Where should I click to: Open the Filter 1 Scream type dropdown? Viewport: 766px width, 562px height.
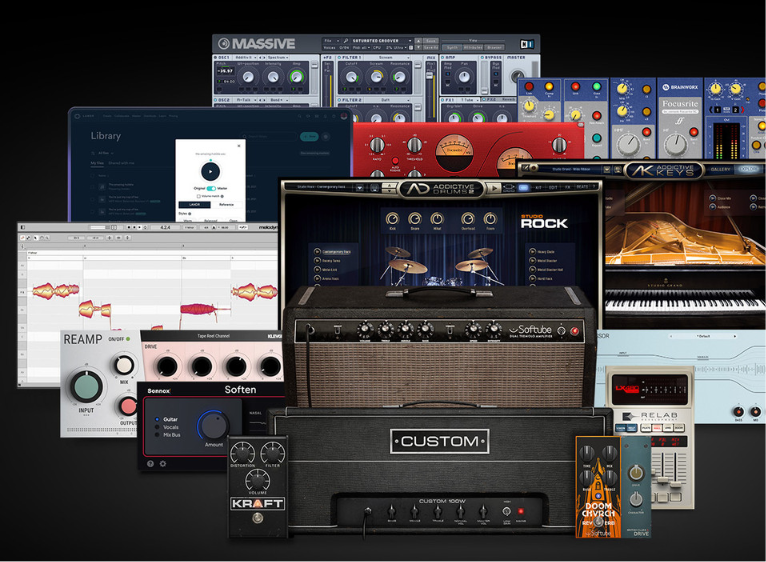pyautogui.click(x=389, y=58)
